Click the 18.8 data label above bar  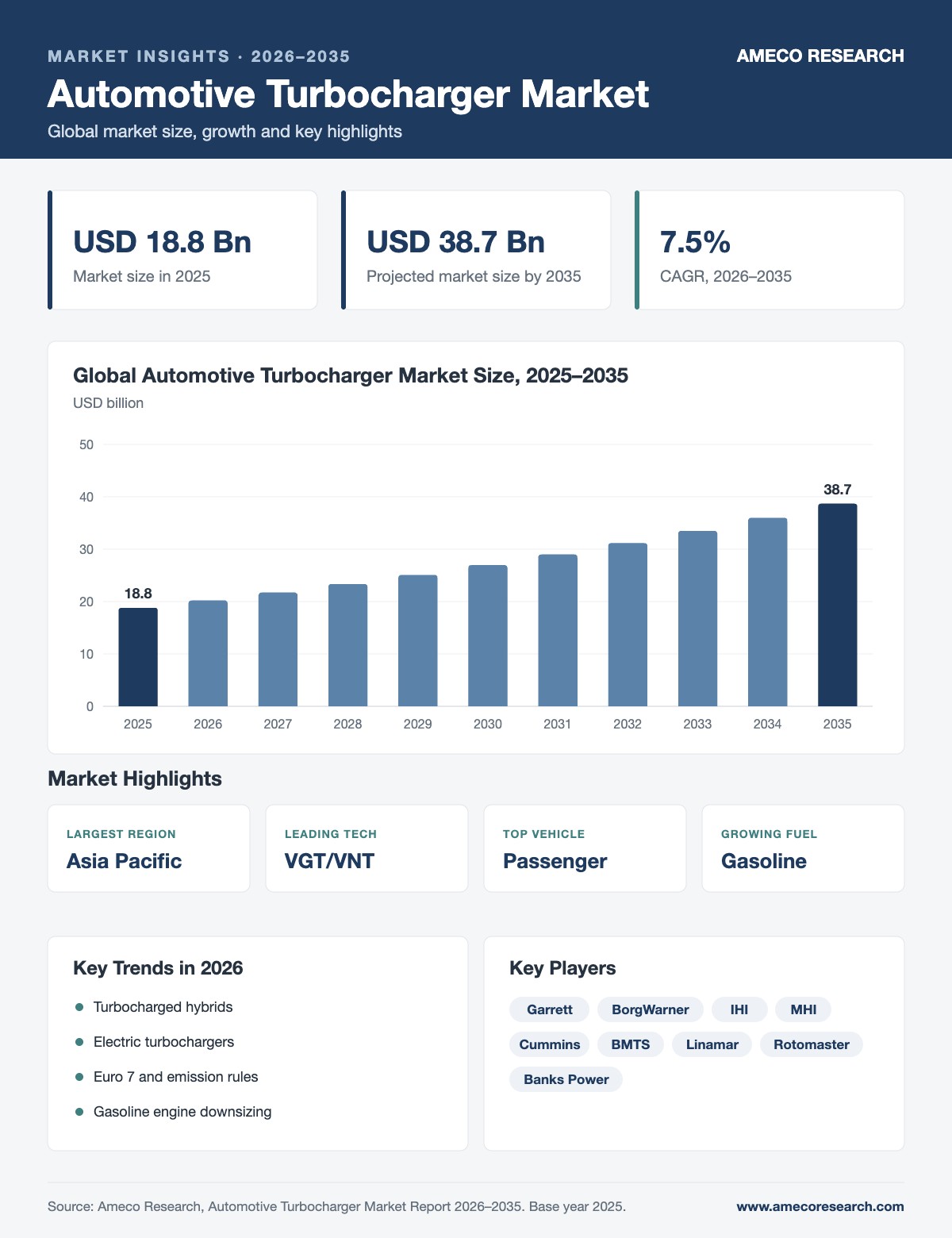[138, 594]
